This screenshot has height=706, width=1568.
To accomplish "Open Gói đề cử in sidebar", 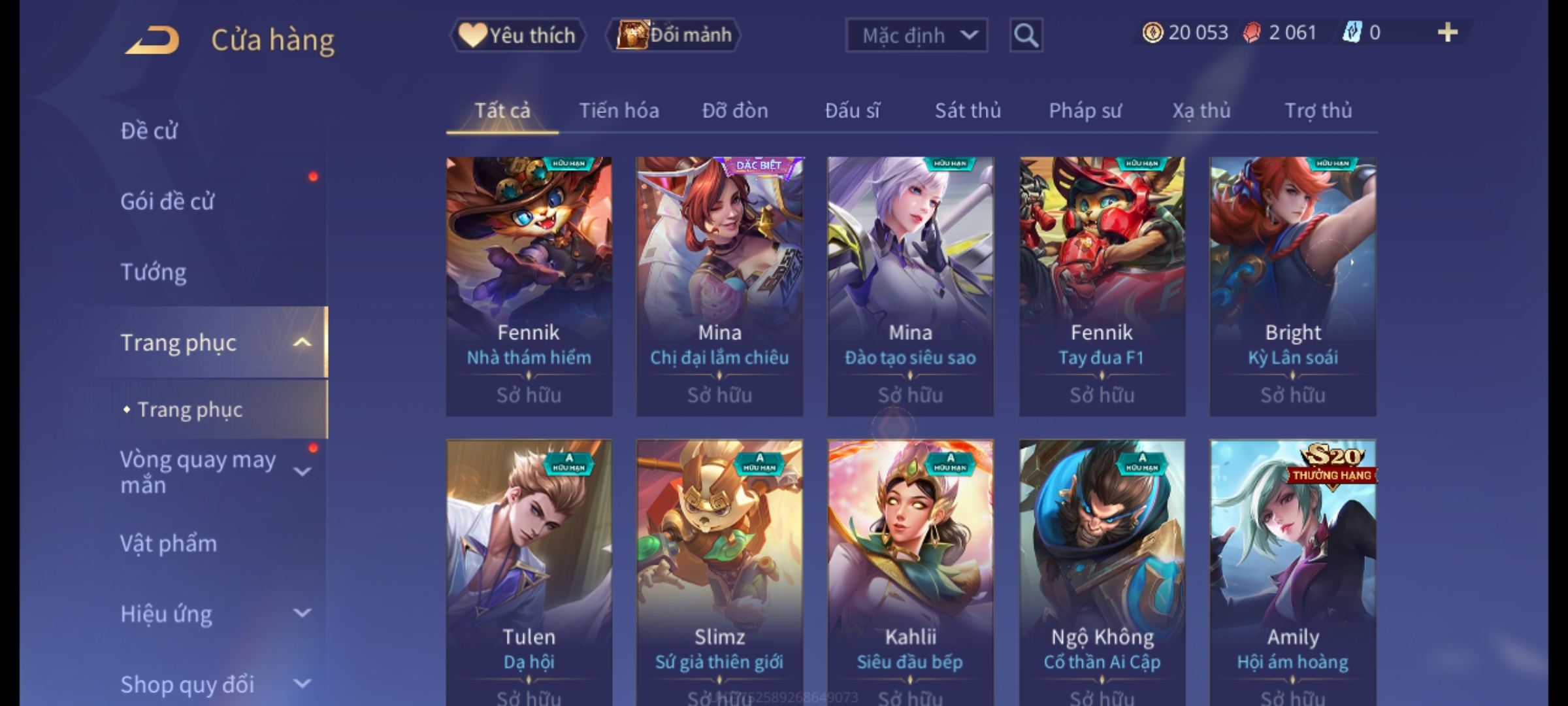I will pyautogui.click(x=167, y=201).
